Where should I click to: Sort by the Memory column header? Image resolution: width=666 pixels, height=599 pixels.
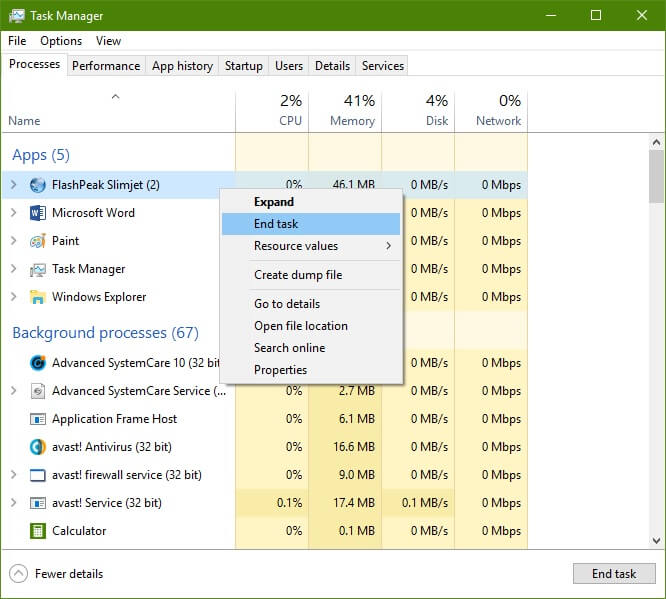click(x=345, y=111)
